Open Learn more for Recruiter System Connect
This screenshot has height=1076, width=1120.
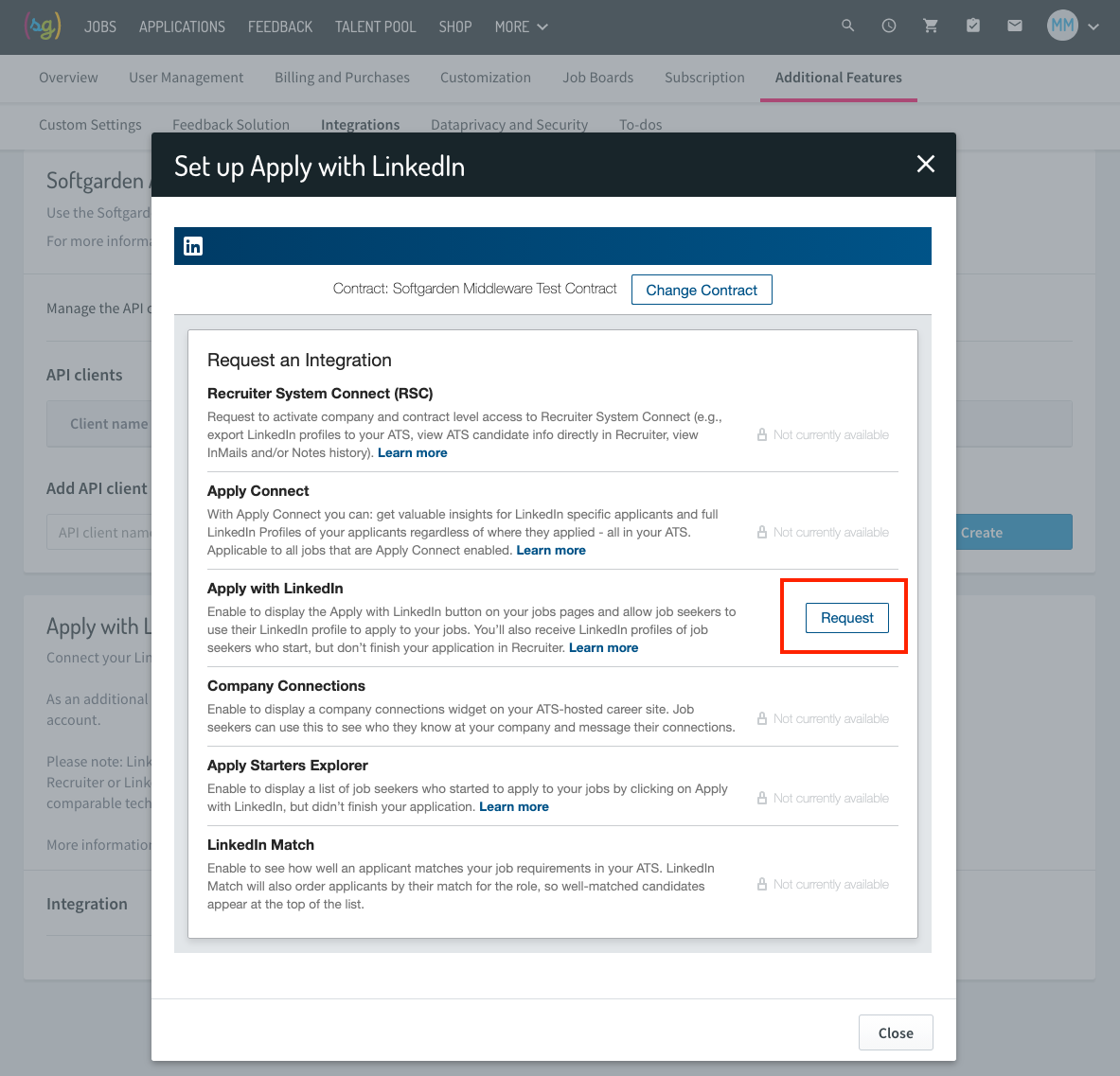(x=412, y=452)
